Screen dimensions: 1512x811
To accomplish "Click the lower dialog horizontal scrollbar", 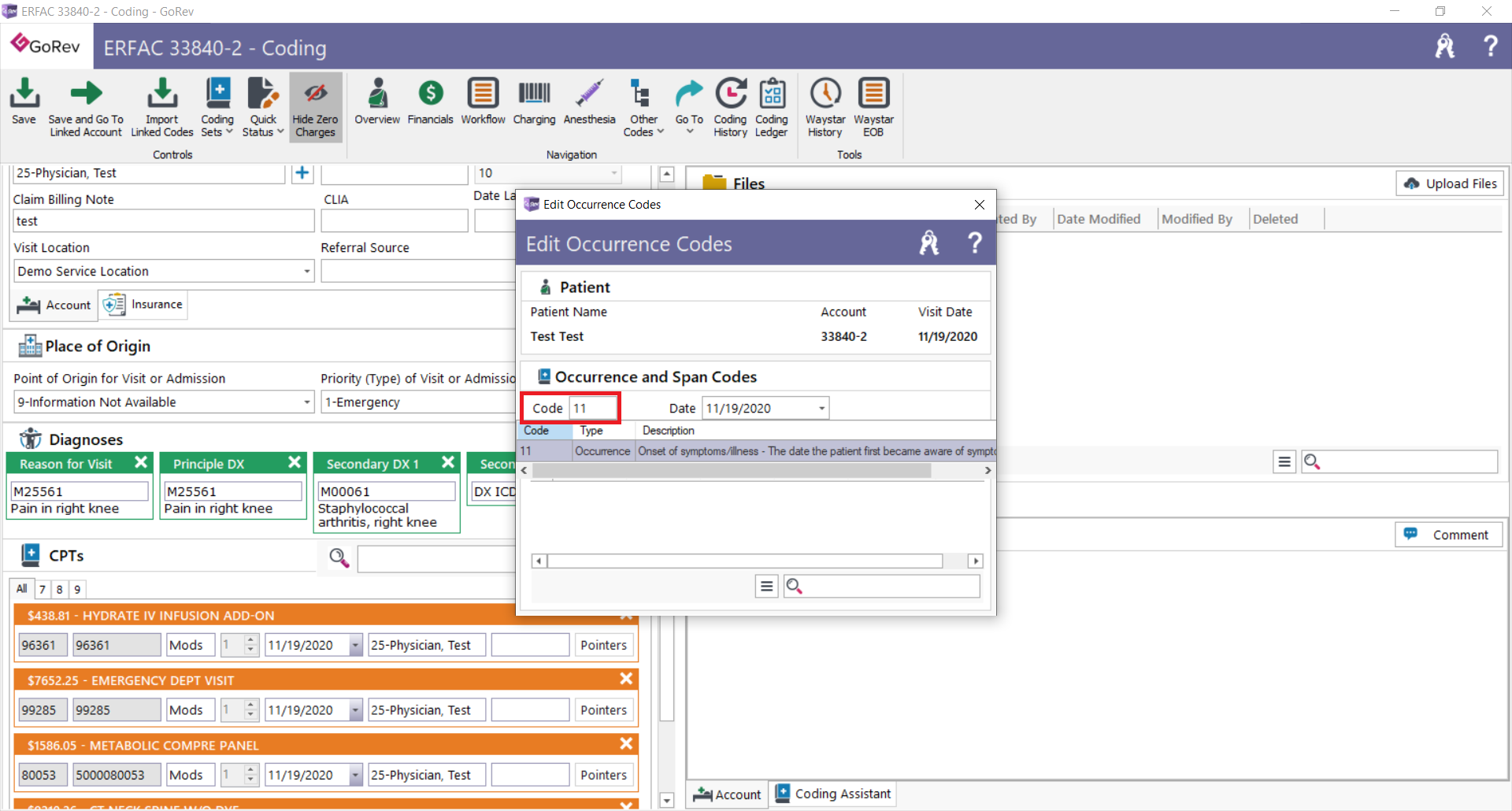I will 745,561.
